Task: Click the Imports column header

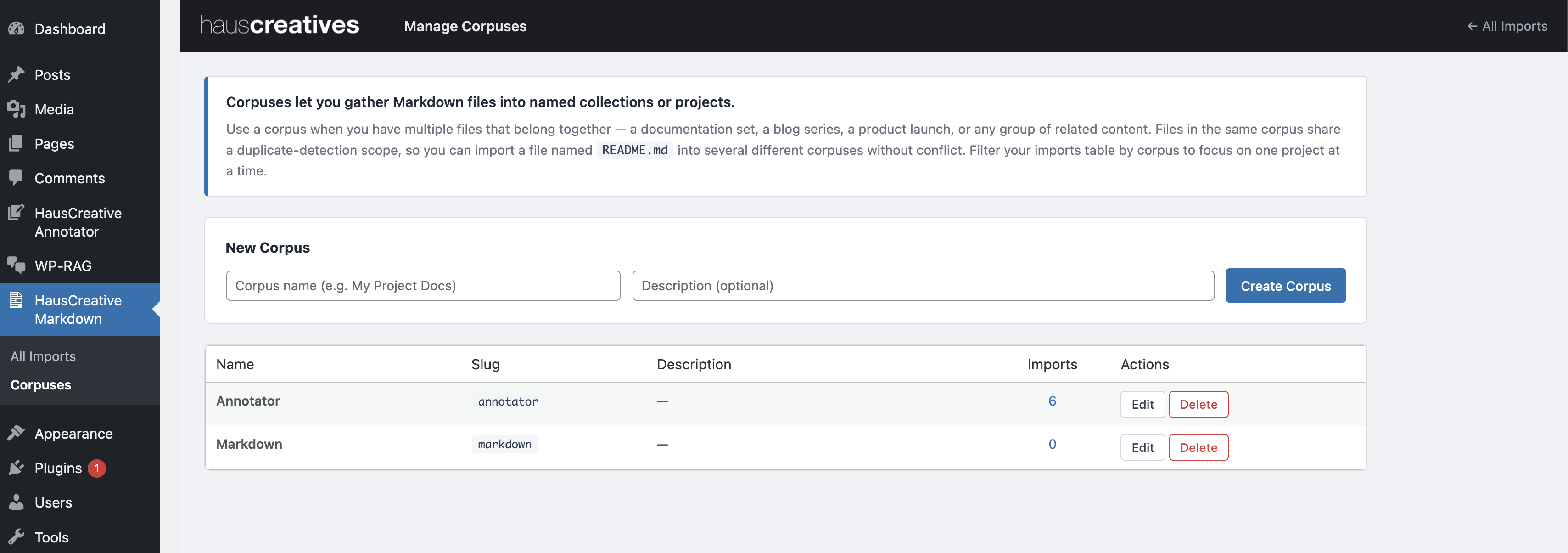Action: (x=1052, y=364)
